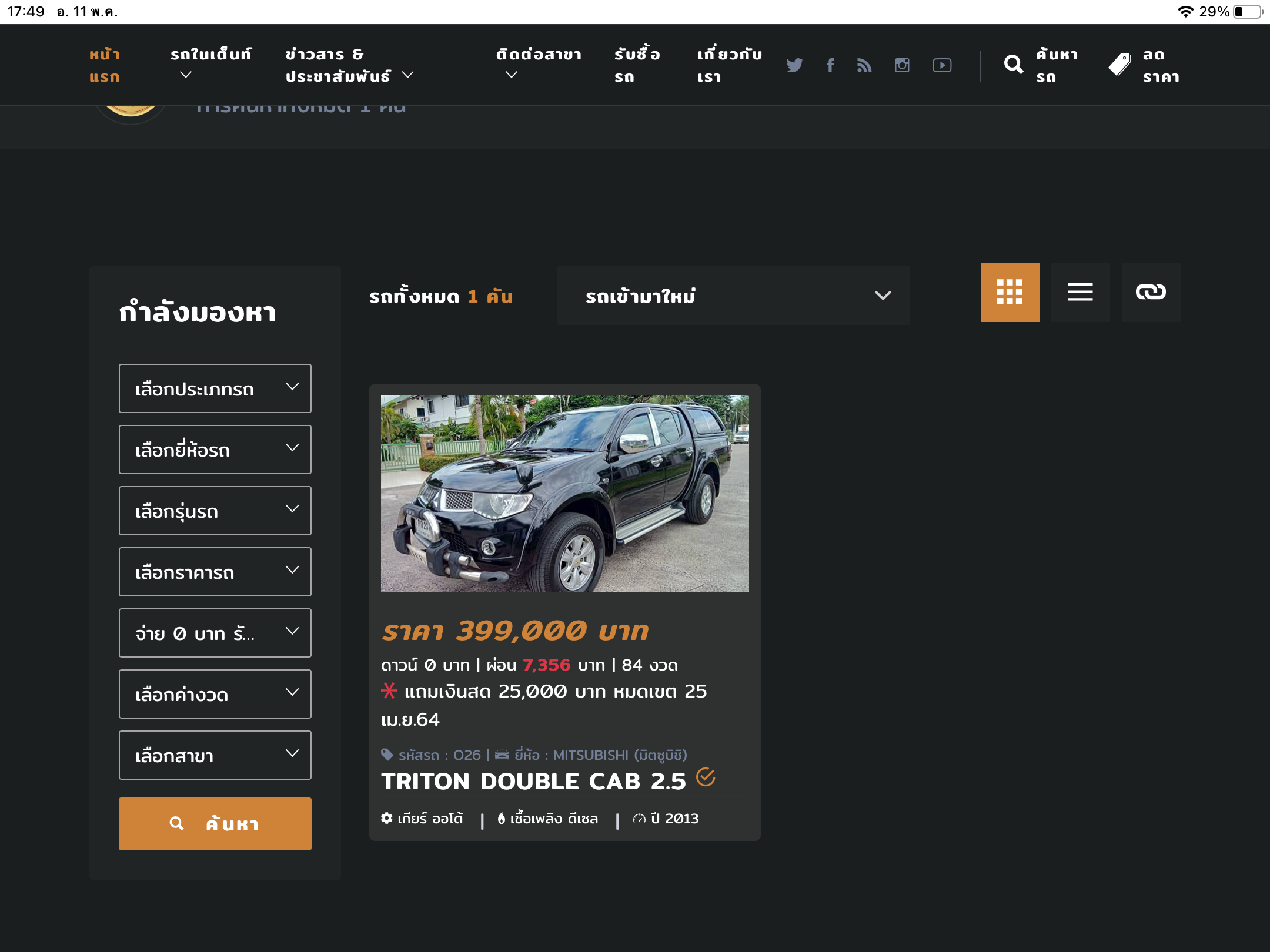
Task: Open the Facebook icon link
Action: (830, 65)
